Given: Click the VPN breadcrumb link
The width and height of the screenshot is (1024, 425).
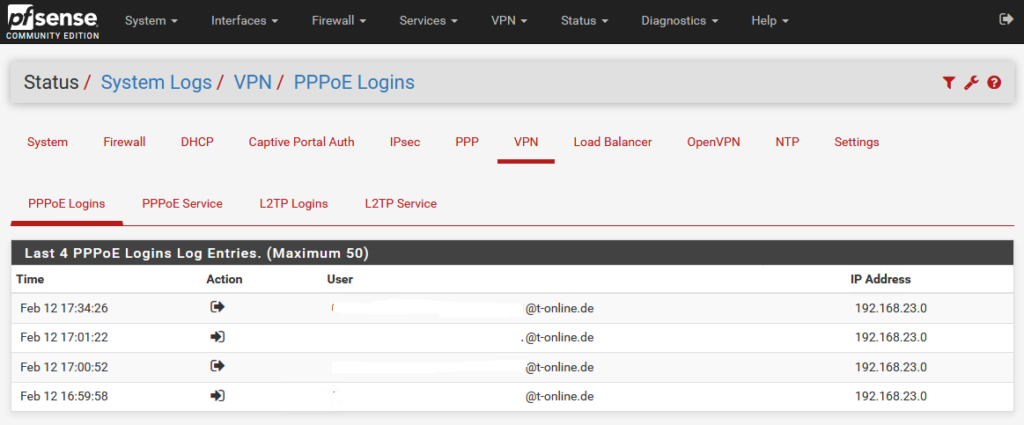Looking at the screenshot, I should click(x=252, y=82).
